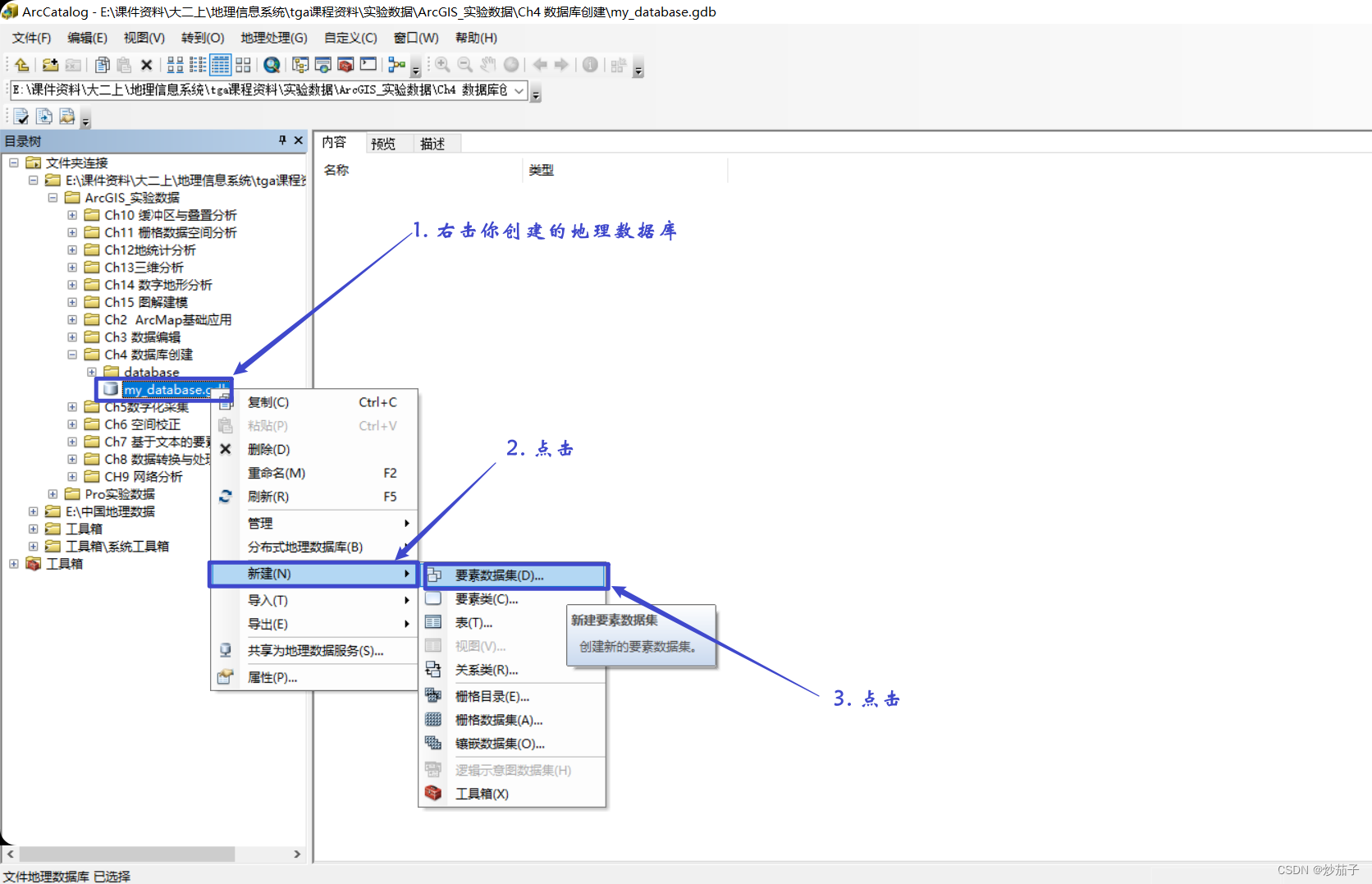Click the Disconnect From Folder toolbar icon
Image resolution: width=1372 pixels, height=884 pixels.
[x=73, y=65]
